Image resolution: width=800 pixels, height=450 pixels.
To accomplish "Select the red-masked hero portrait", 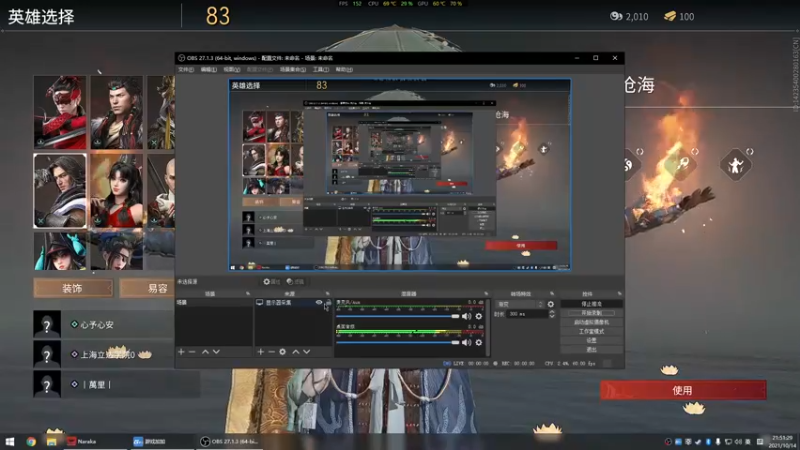I will [60, 112].
